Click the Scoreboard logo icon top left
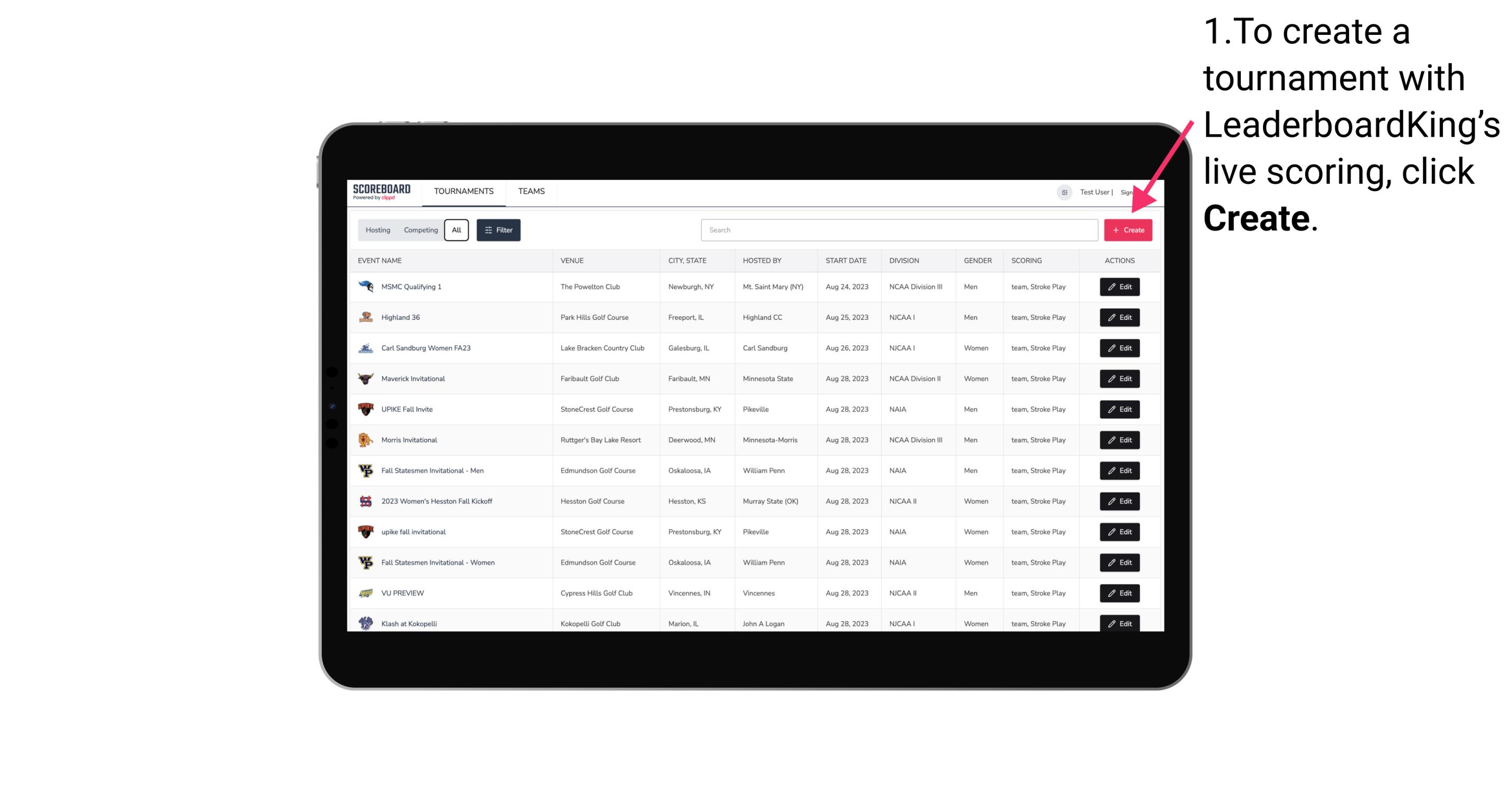Screen dimensions: 1509x812 384,191
